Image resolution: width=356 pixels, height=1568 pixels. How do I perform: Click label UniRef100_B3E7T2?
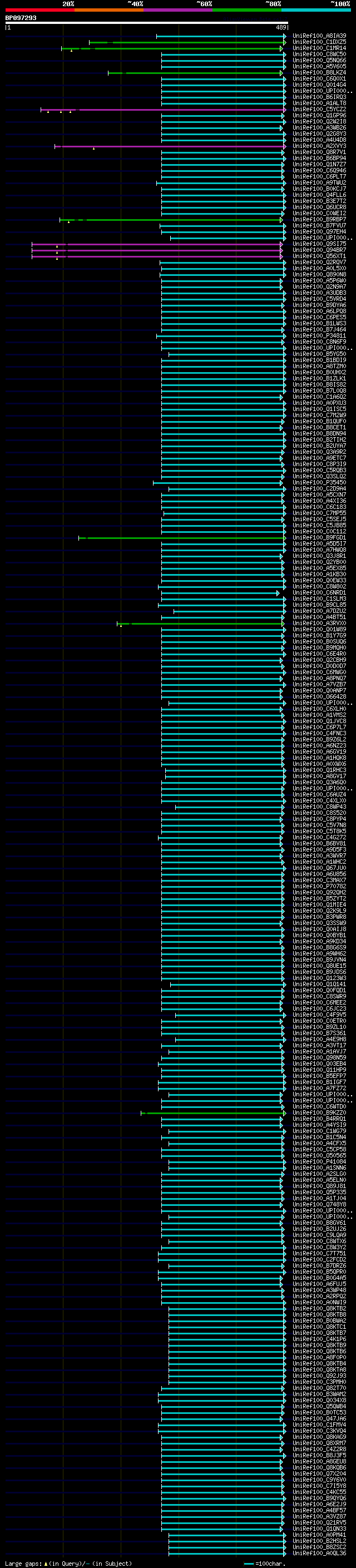point(319,201)
